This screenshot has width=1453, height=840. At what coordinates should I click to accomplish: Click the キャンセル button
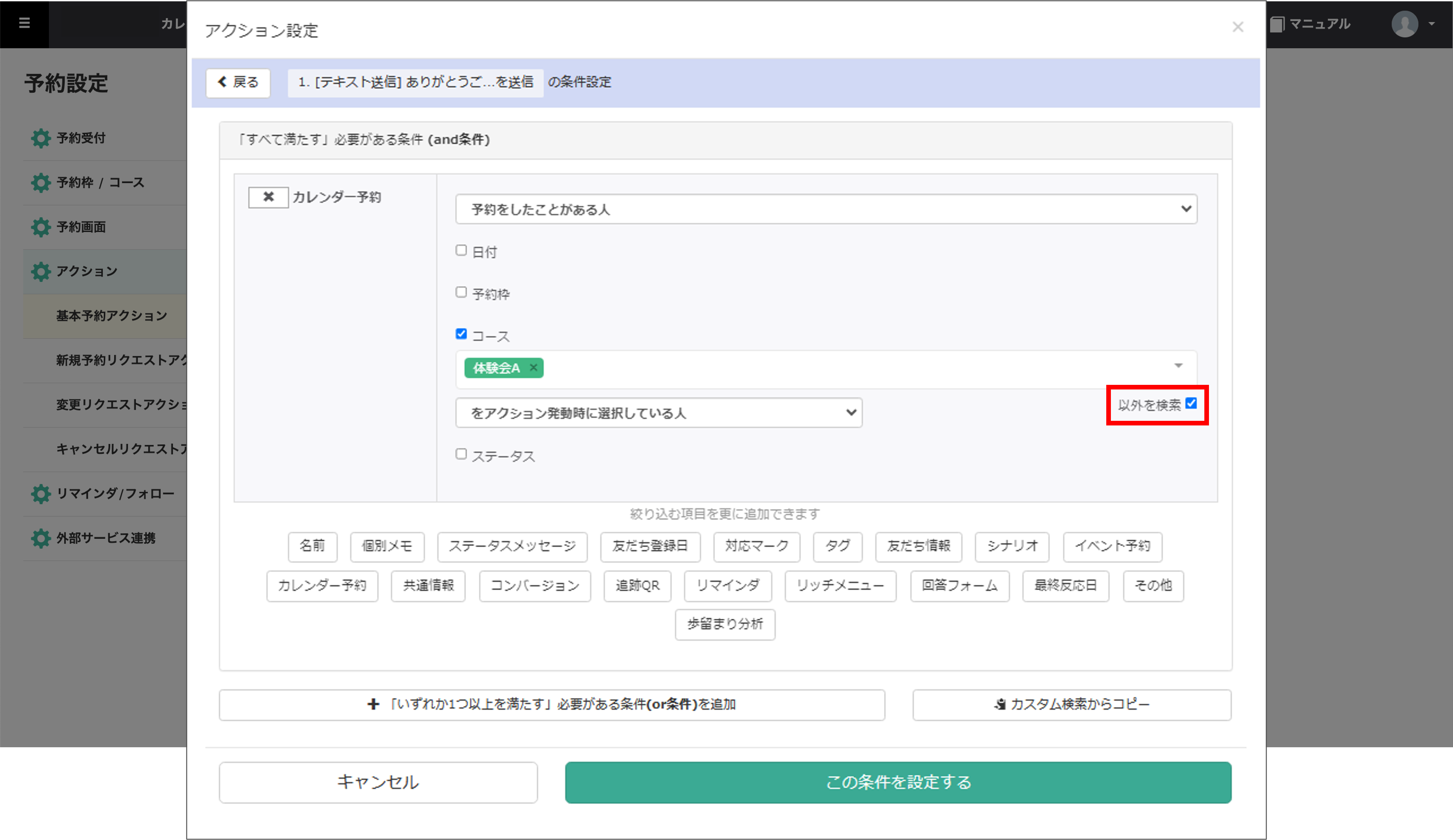(x=378, y=782)
